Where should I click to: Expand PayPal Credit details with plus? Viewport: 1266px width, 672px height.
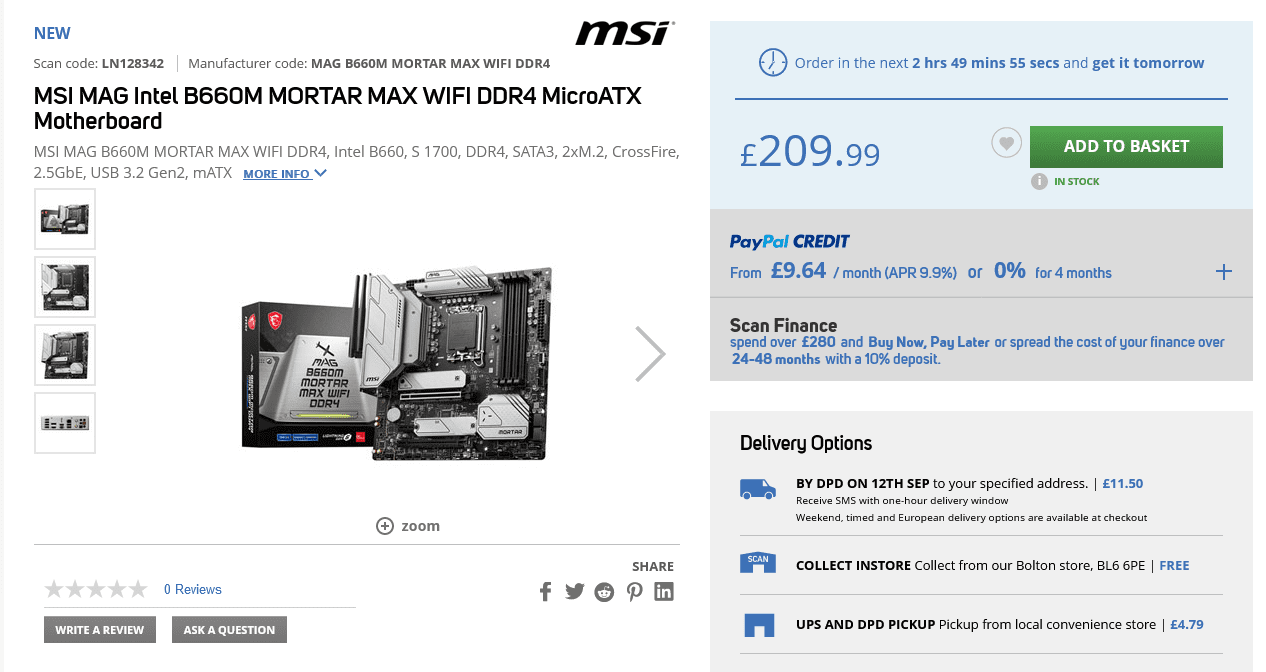pos(1224,272)
